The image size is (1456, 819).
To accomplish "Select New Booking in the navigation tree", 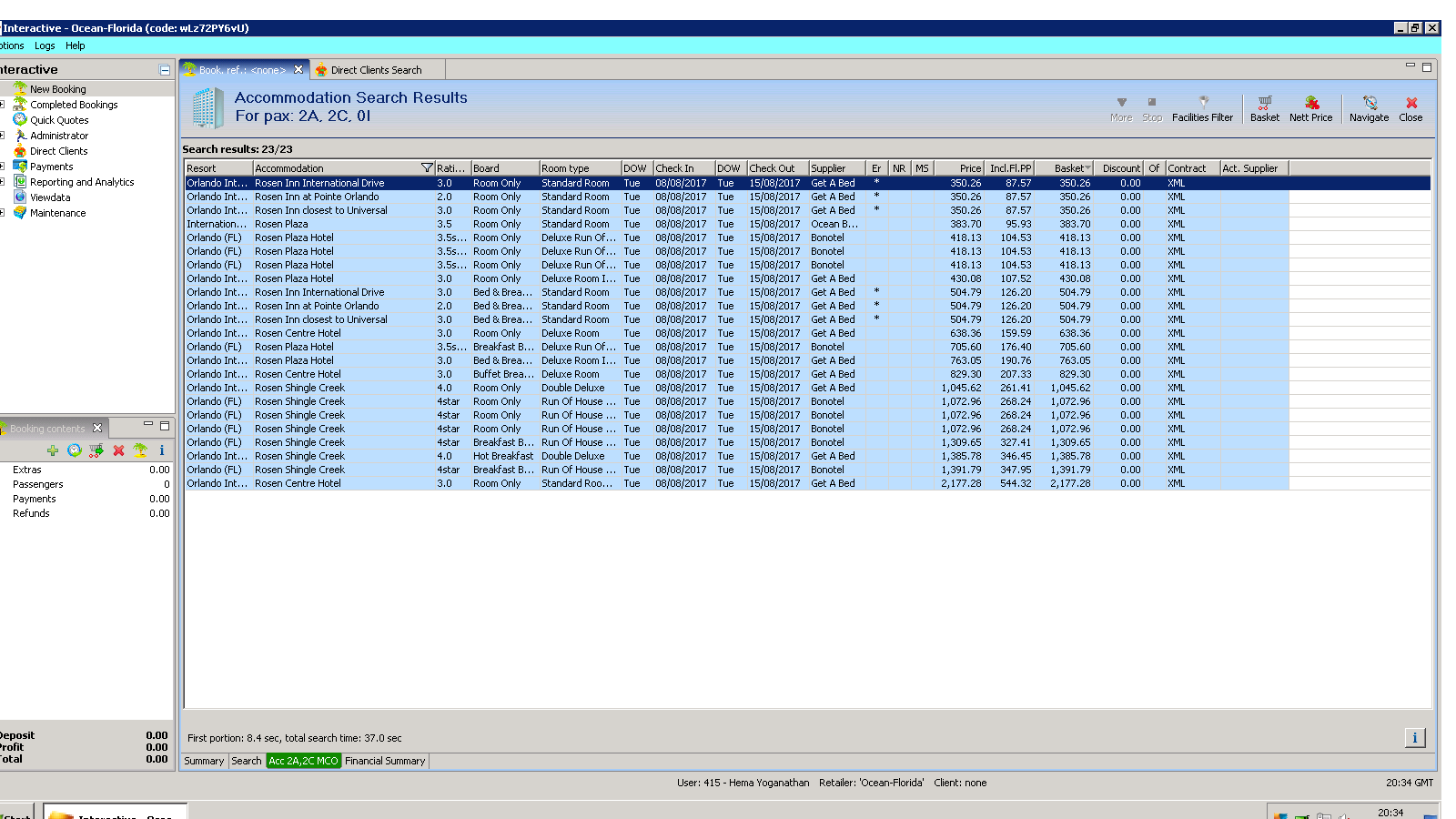I will 58,89.
